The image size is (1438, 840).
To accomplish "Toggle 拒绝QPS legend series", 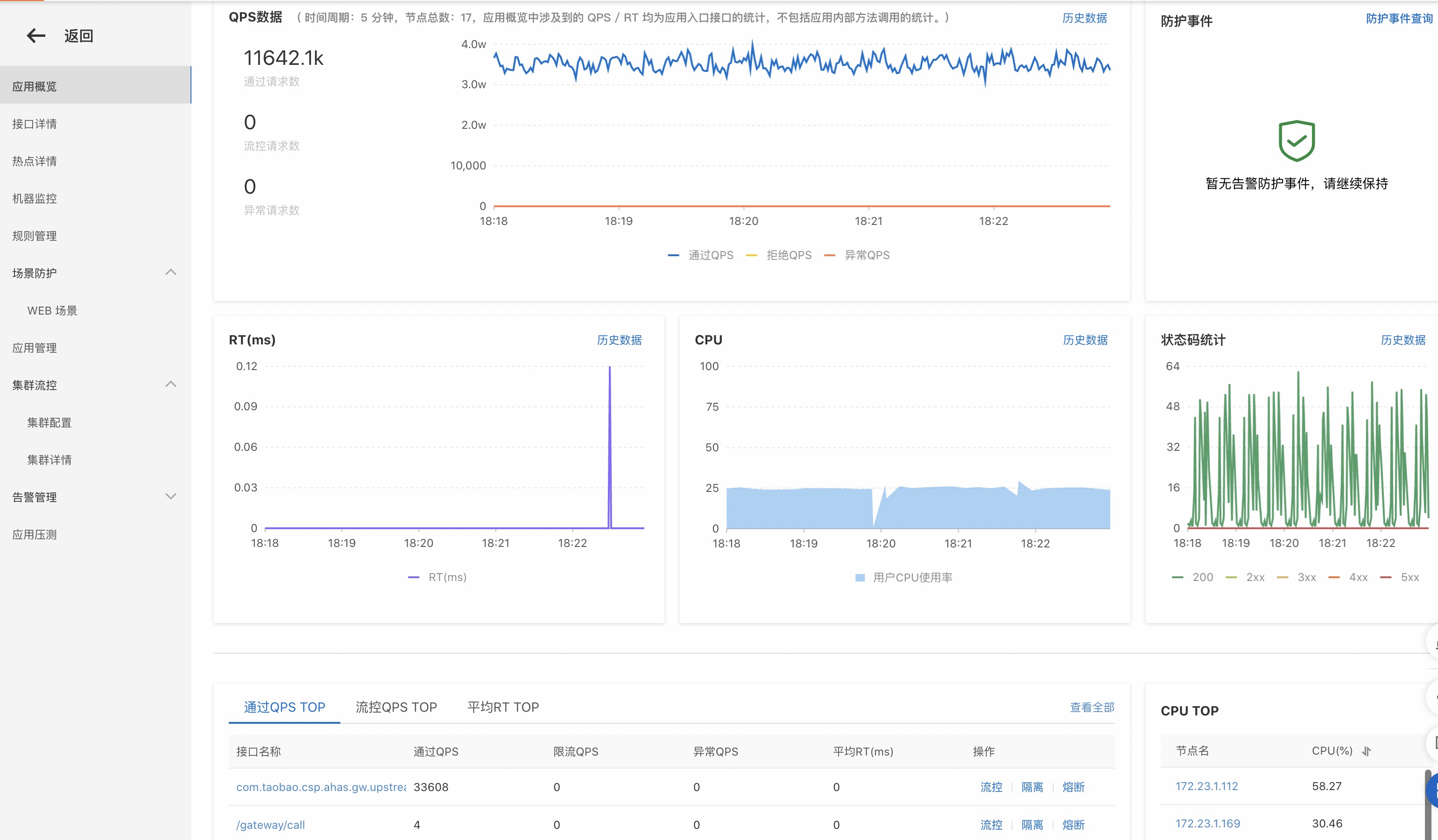I will [x=779, y=255].
